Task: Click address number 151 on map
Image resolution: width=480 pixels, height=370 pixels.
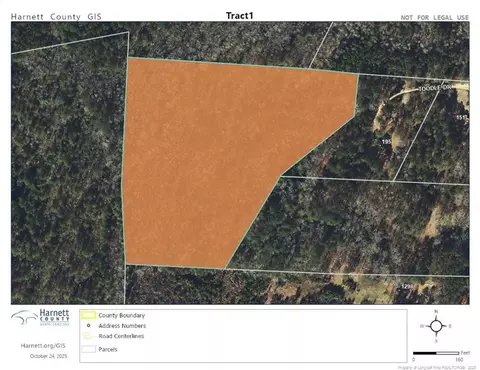Action: 461,117
